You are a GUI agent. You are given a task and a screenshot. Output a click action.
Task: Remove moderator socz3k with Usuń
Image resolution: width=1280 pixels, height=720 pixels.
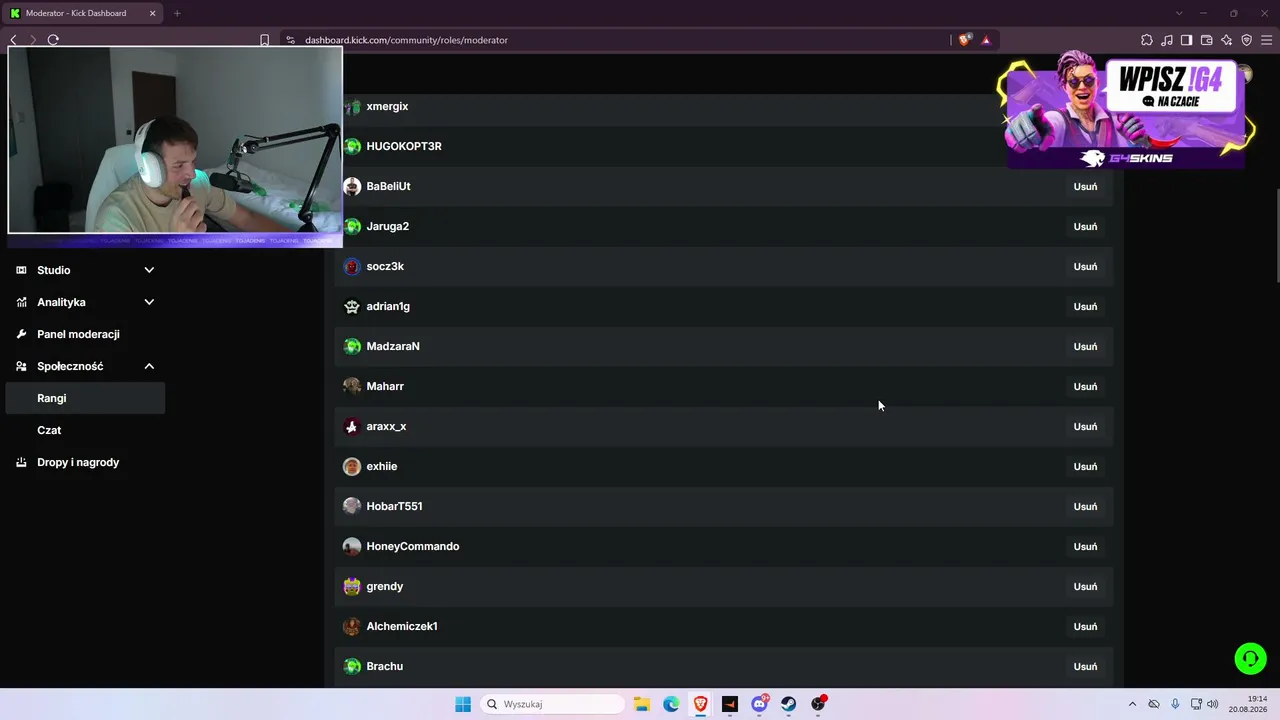[x=1085, y=266]
